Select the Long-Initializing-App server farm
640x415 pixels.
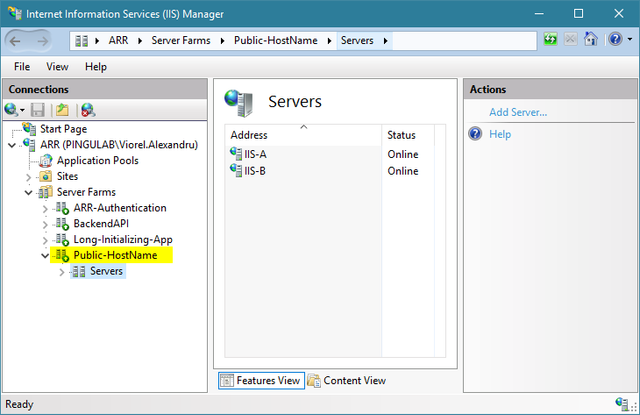click(123, 240)
